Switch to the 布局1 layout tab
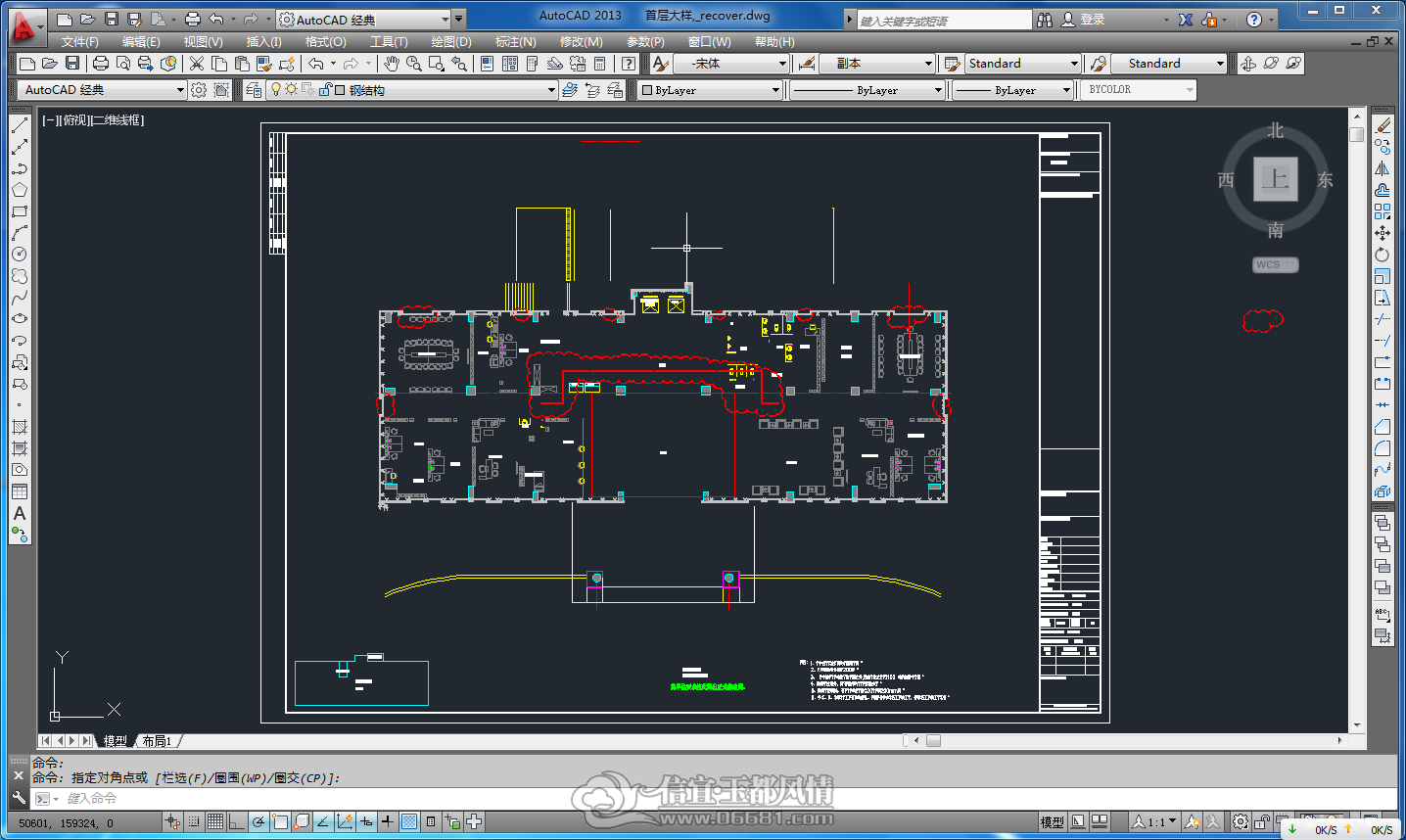 tap(157, 741)
